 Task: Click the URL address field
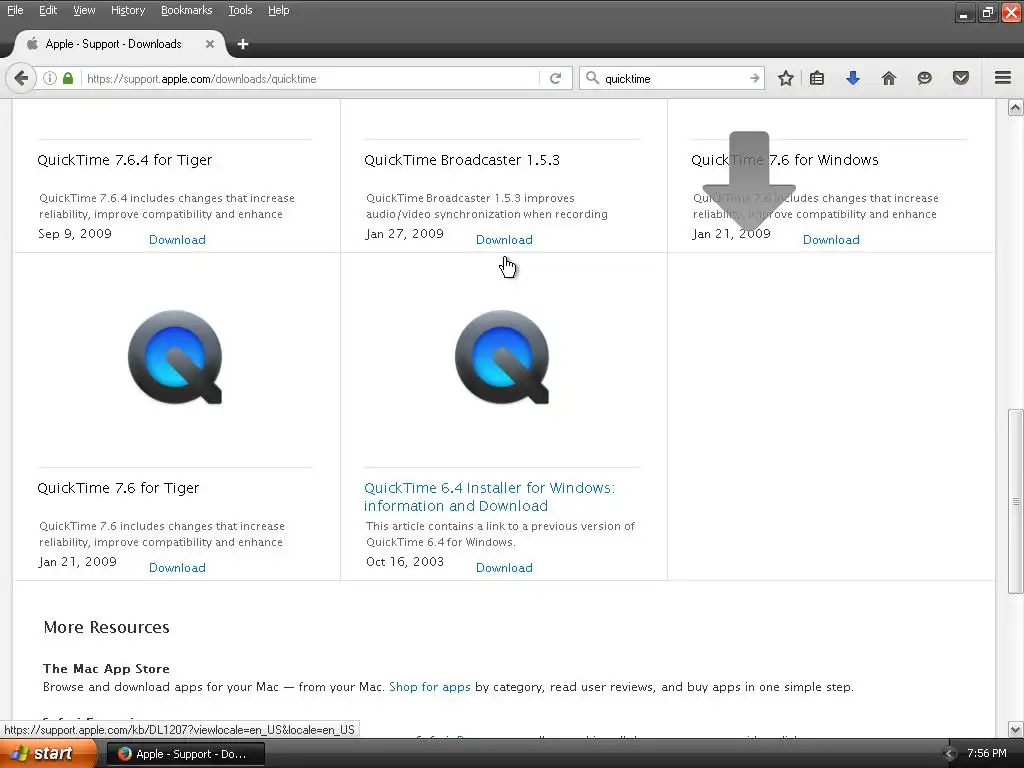coord(310,78)
